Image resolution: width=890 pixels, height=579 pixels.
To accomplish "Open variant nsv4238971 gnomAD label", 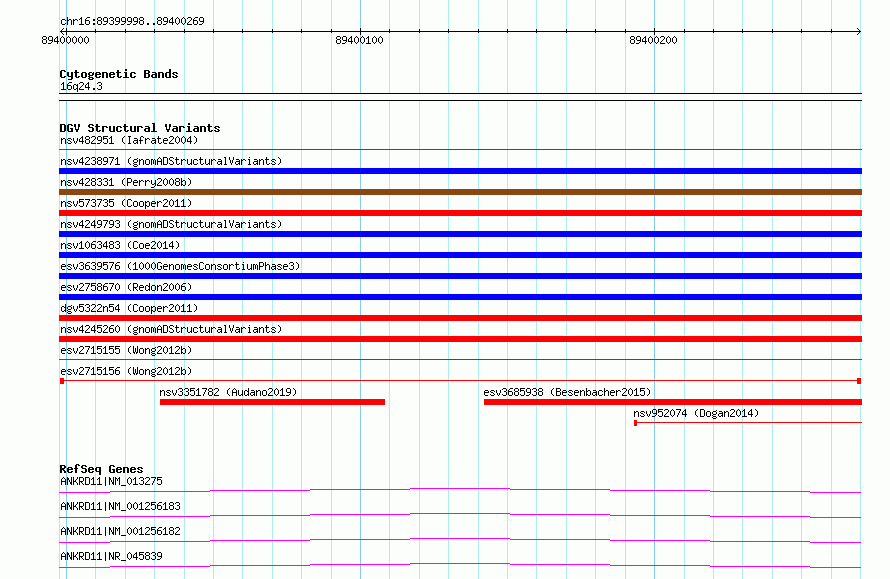I will pyautogui.click(x=171, y=161).
